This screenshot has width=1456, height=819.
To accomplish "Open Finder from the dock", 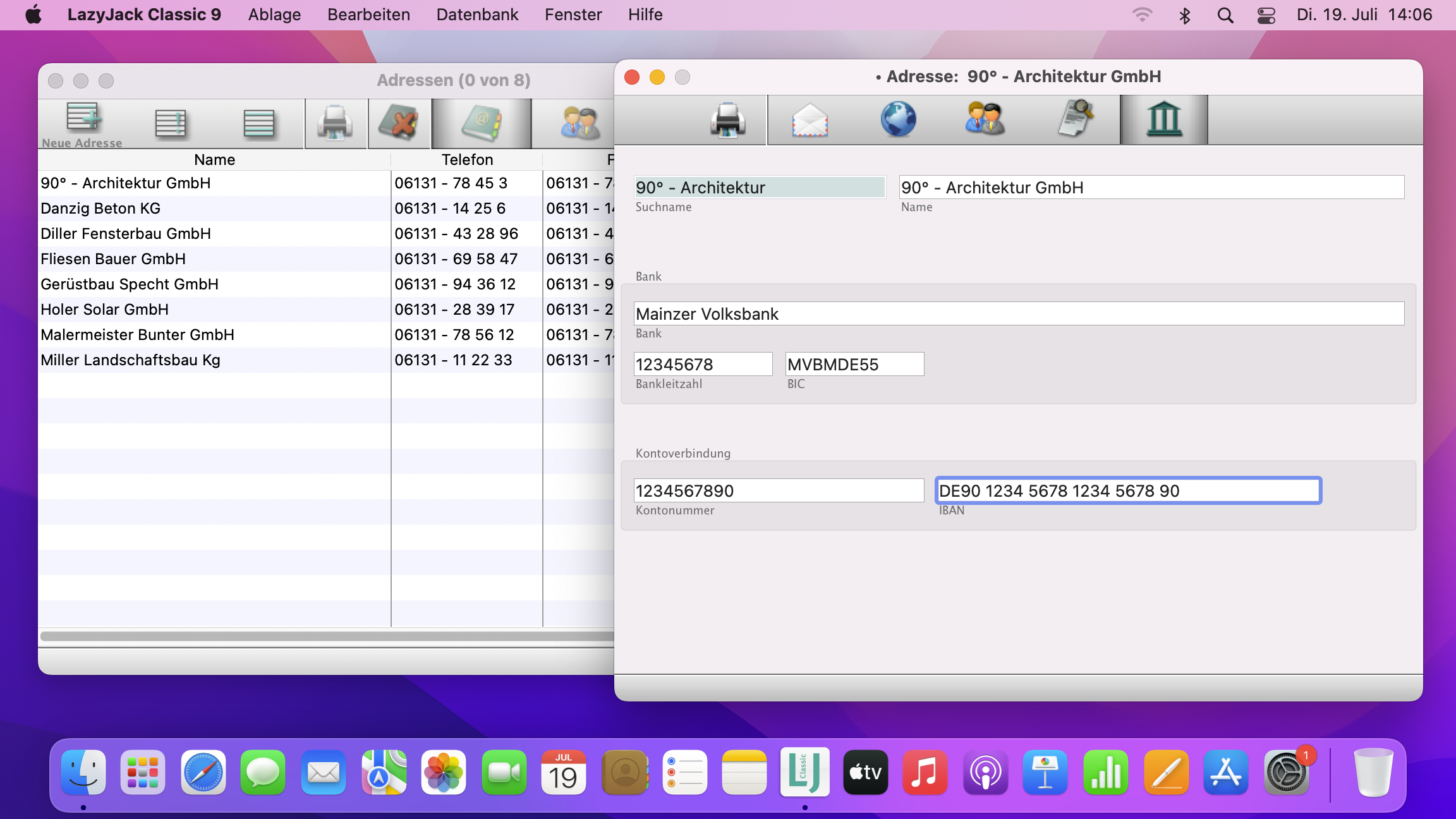I will [x=83, y=772].
